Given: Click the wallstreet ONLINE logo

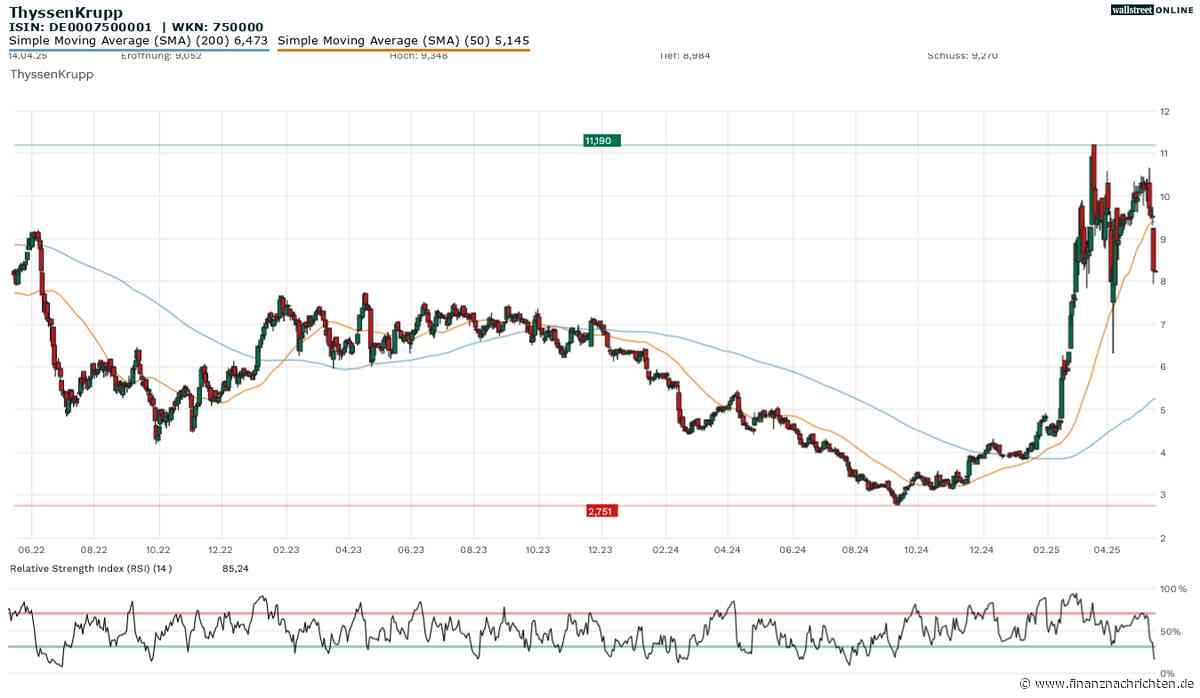Looking at the screenshot, I should 1152,9.
